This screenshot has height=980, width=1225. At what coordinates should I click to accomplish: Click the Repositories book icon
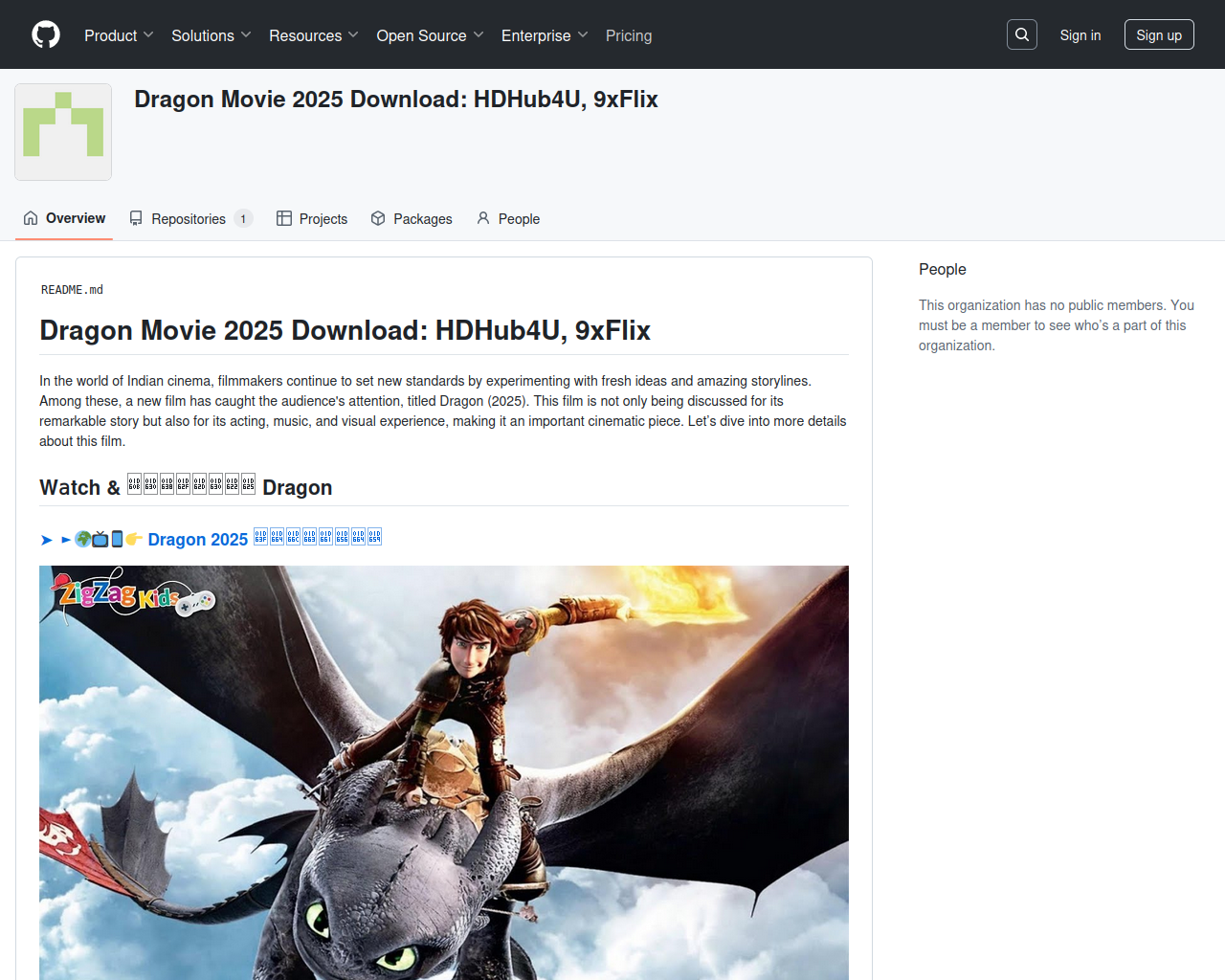tap(136, 218)
